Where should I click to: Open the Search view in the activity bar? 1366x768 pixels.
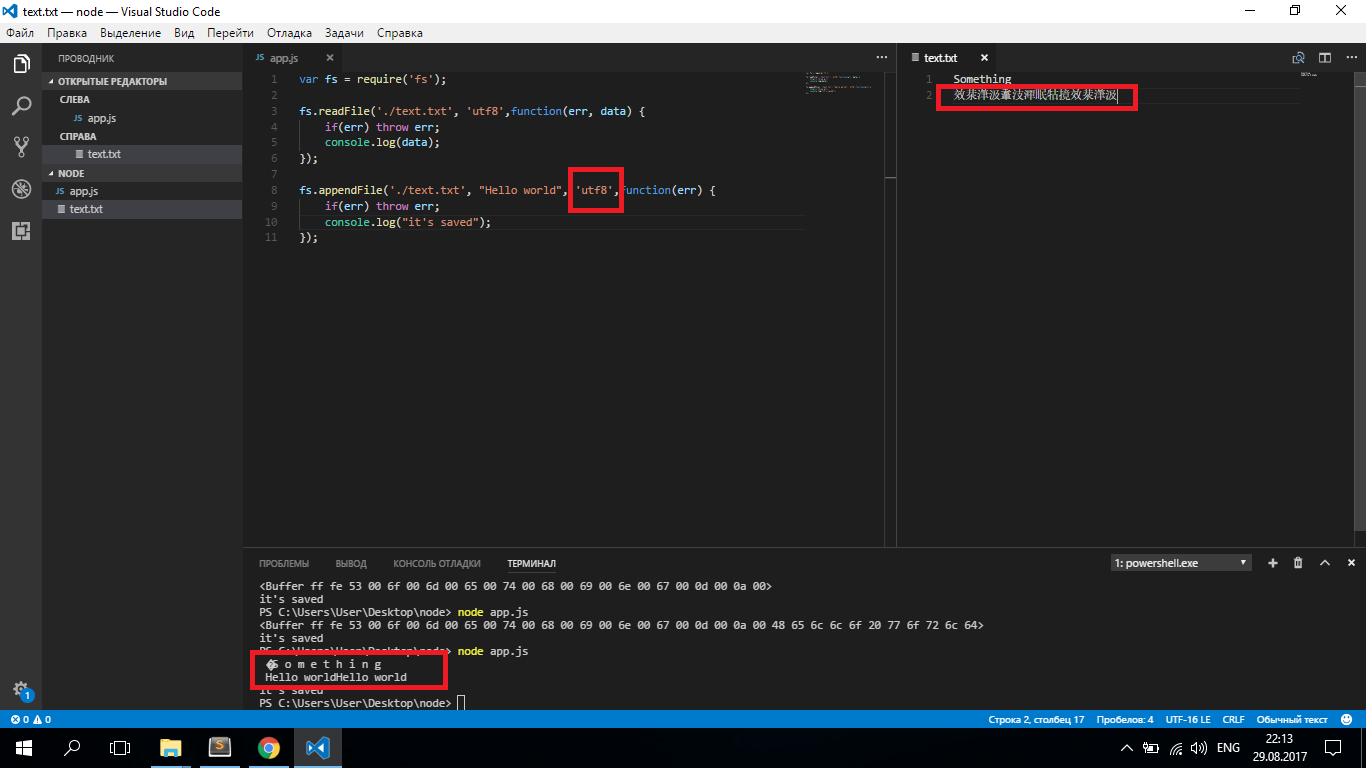point(21,105)
